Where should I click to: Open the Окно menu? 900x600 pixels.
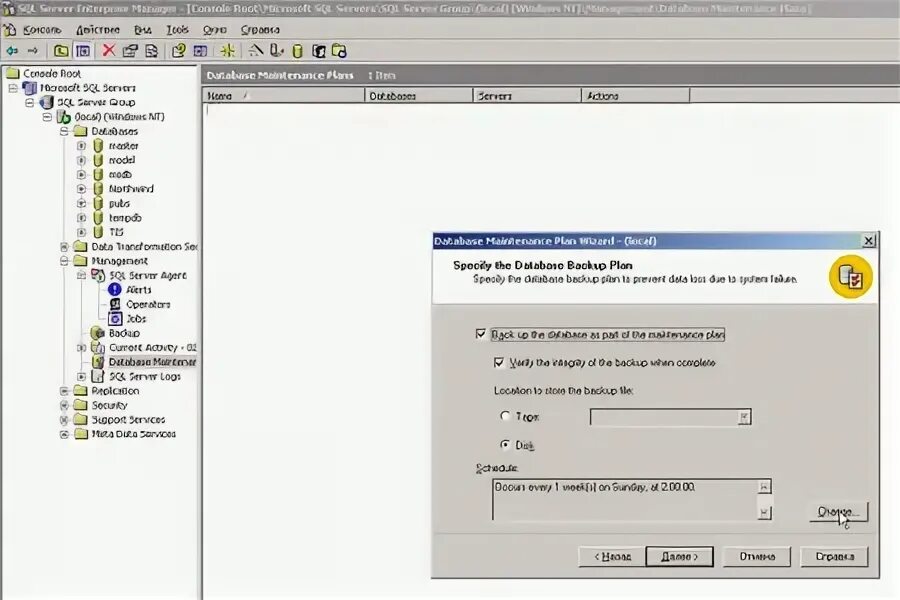[215, 30]
